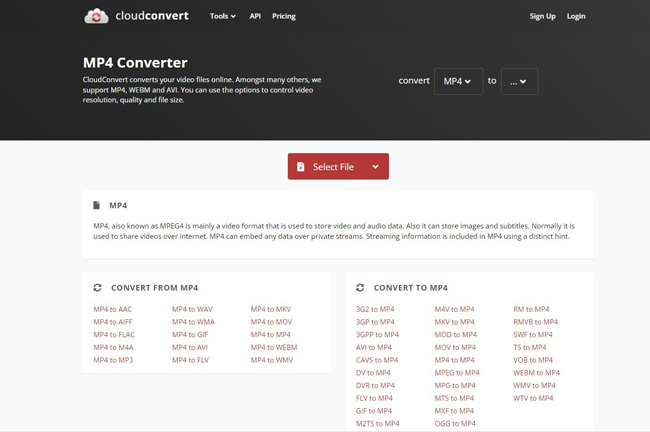Viewport: 650px width, 432px height.
Task: Select the MP4 to WMV link
Action: point(272,360)
